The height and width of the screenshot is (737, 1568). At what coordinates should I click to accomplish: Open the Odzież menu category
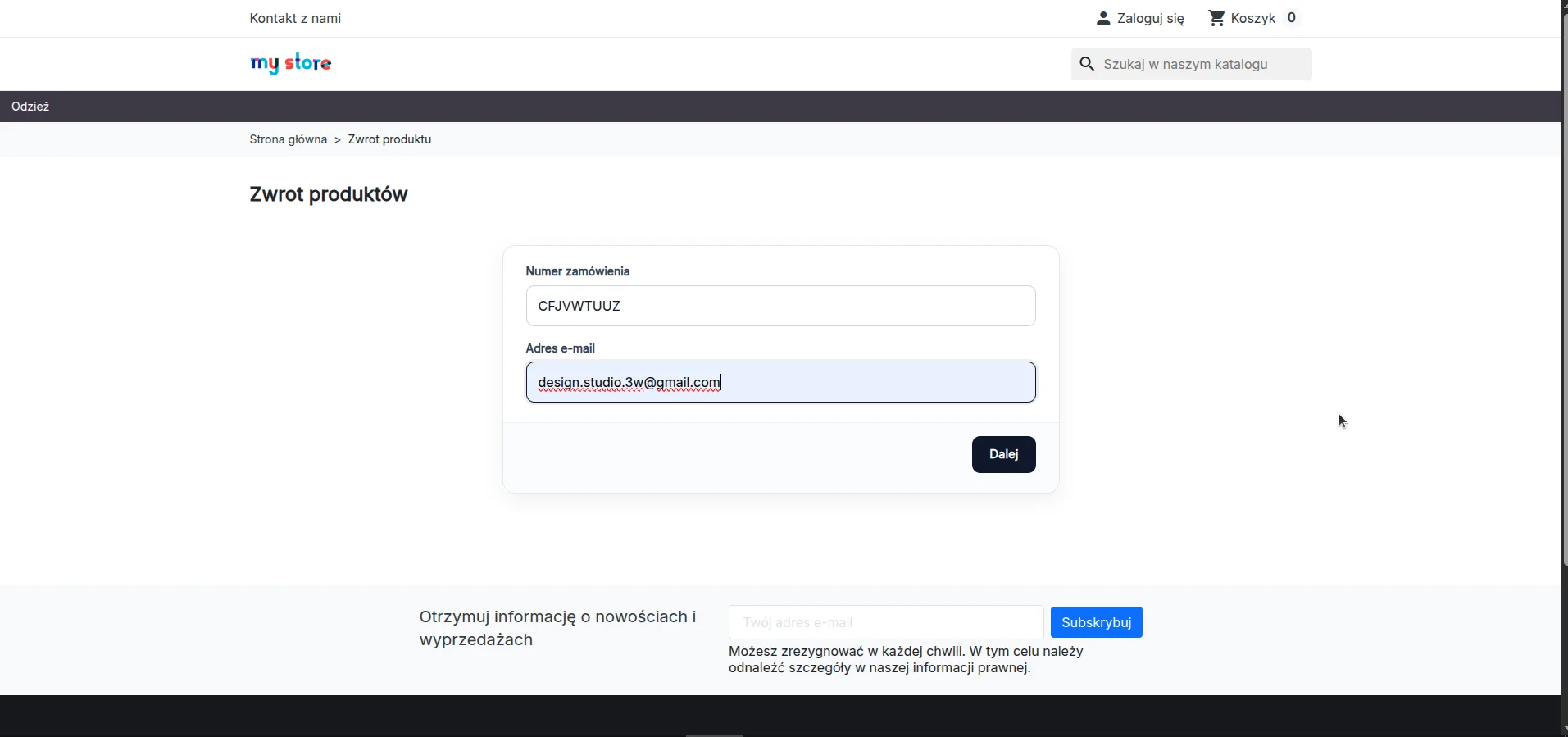(x=30, y=107)
